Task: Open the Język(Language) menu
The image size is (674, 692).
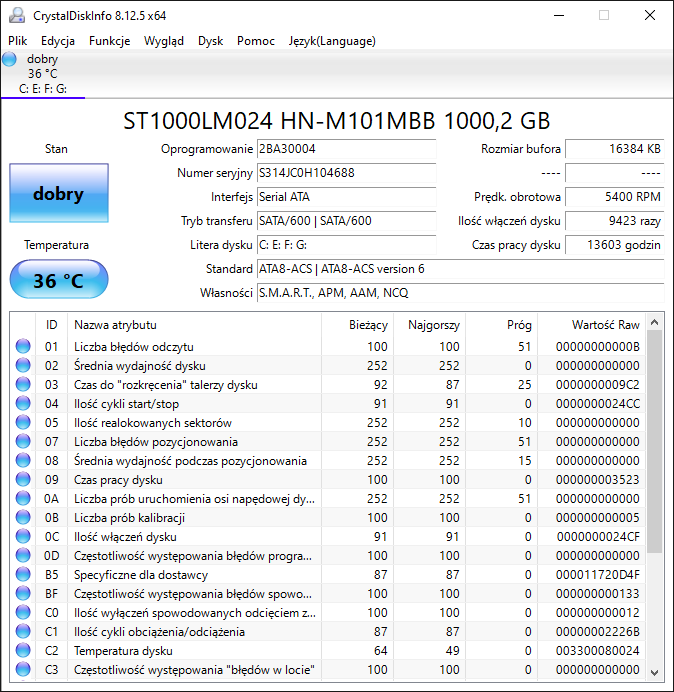Action: coord(332,41)
